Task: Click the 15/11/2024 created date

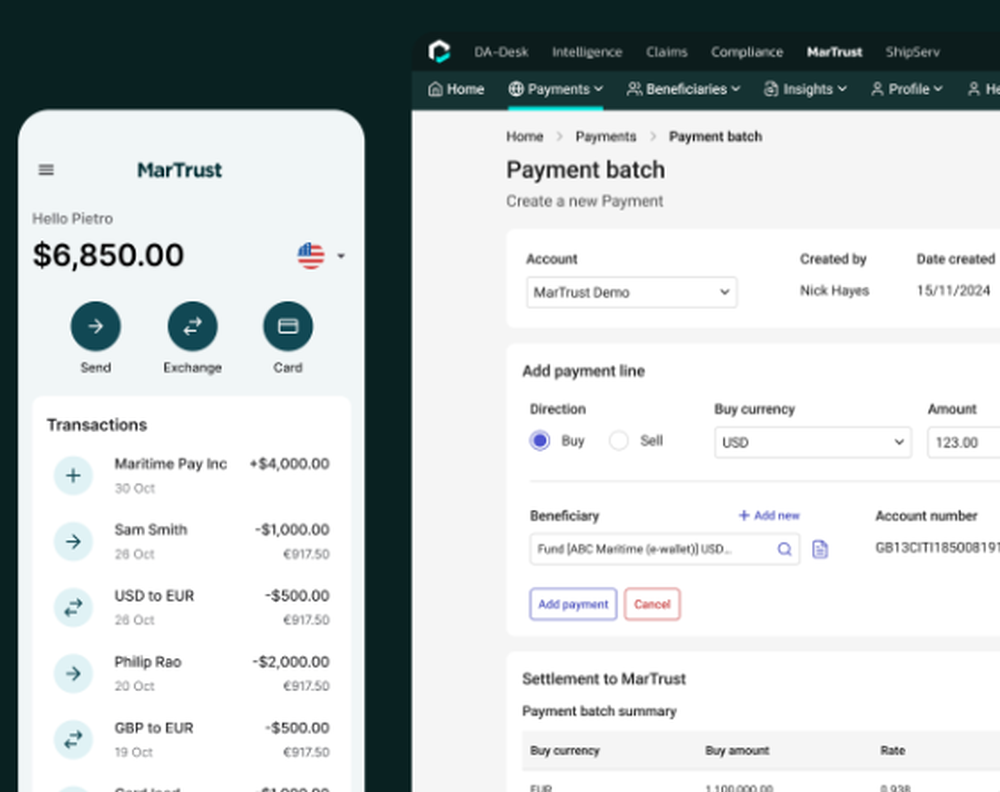Action: tap(953, 291)
